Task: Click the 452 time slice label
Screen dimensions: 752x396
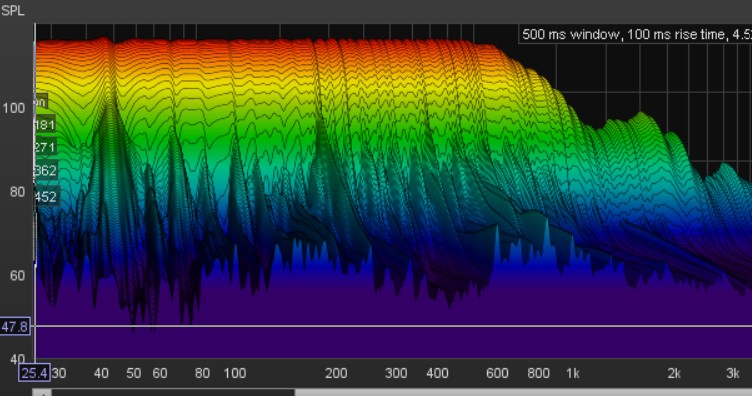Action: click(x=47, y=197)
